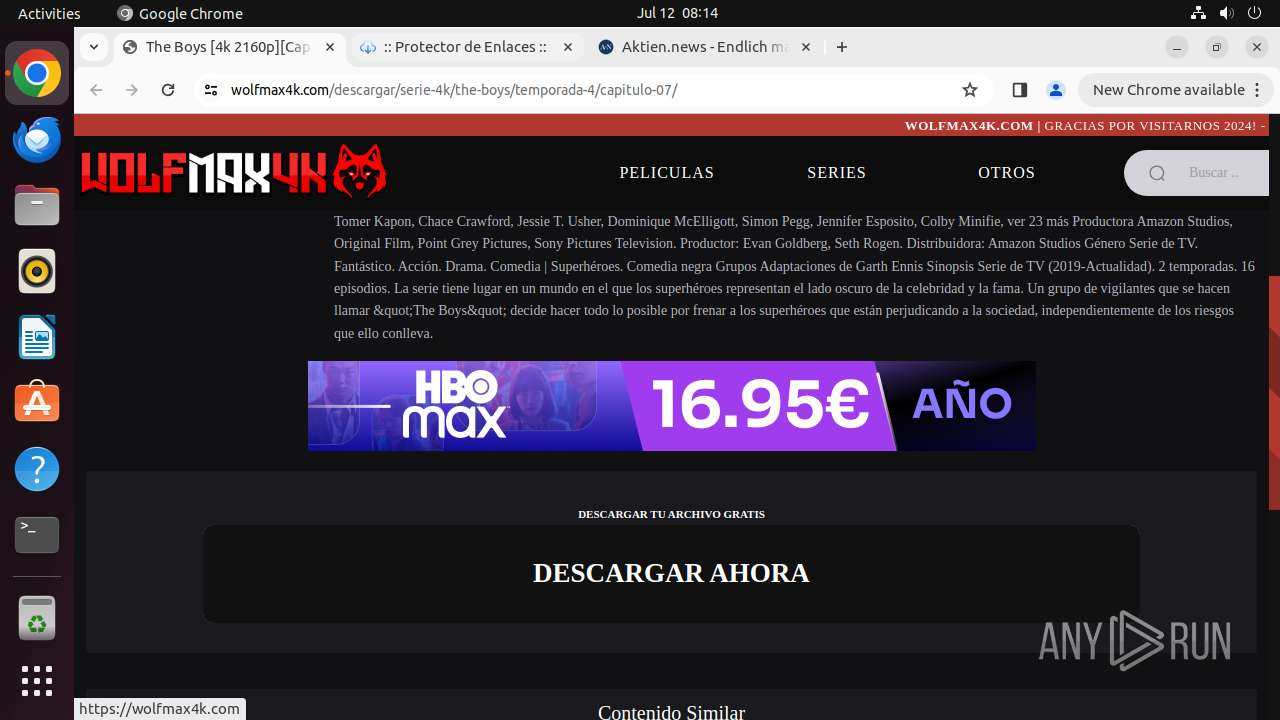Screen dimensions: 1280x720
Task: Open Ubuntu Software store in the dock
Action: 37,403
